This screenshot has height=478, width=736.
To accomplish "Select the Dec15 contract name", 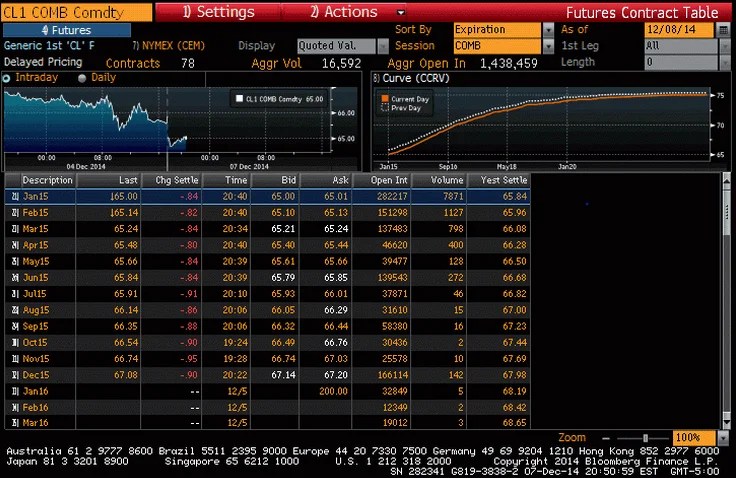I will tap(36, 375).
